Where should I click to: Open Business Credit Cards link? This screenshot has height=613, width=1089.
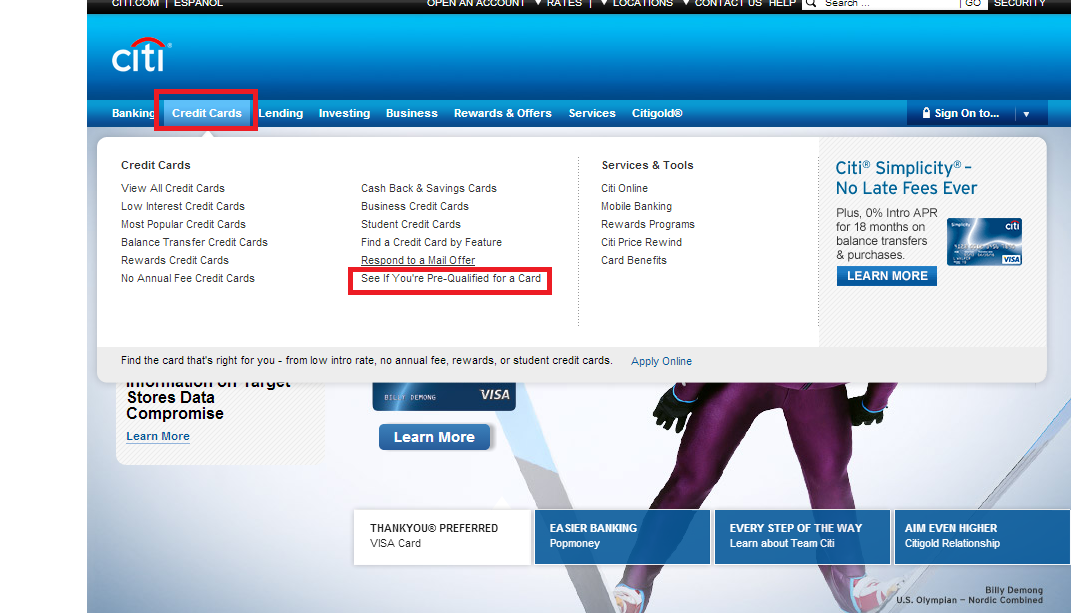(415, 206)
